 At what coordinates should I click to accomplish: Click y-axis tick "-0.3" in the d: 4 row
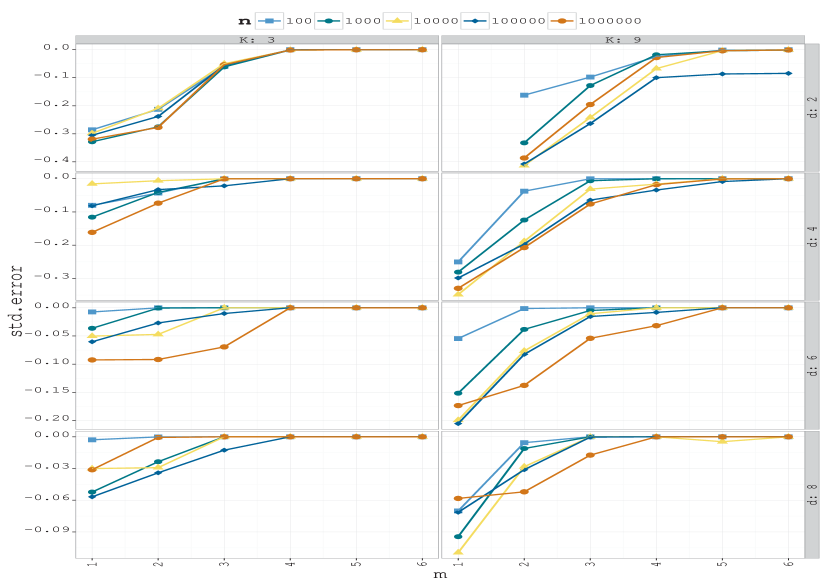[52, 277]
